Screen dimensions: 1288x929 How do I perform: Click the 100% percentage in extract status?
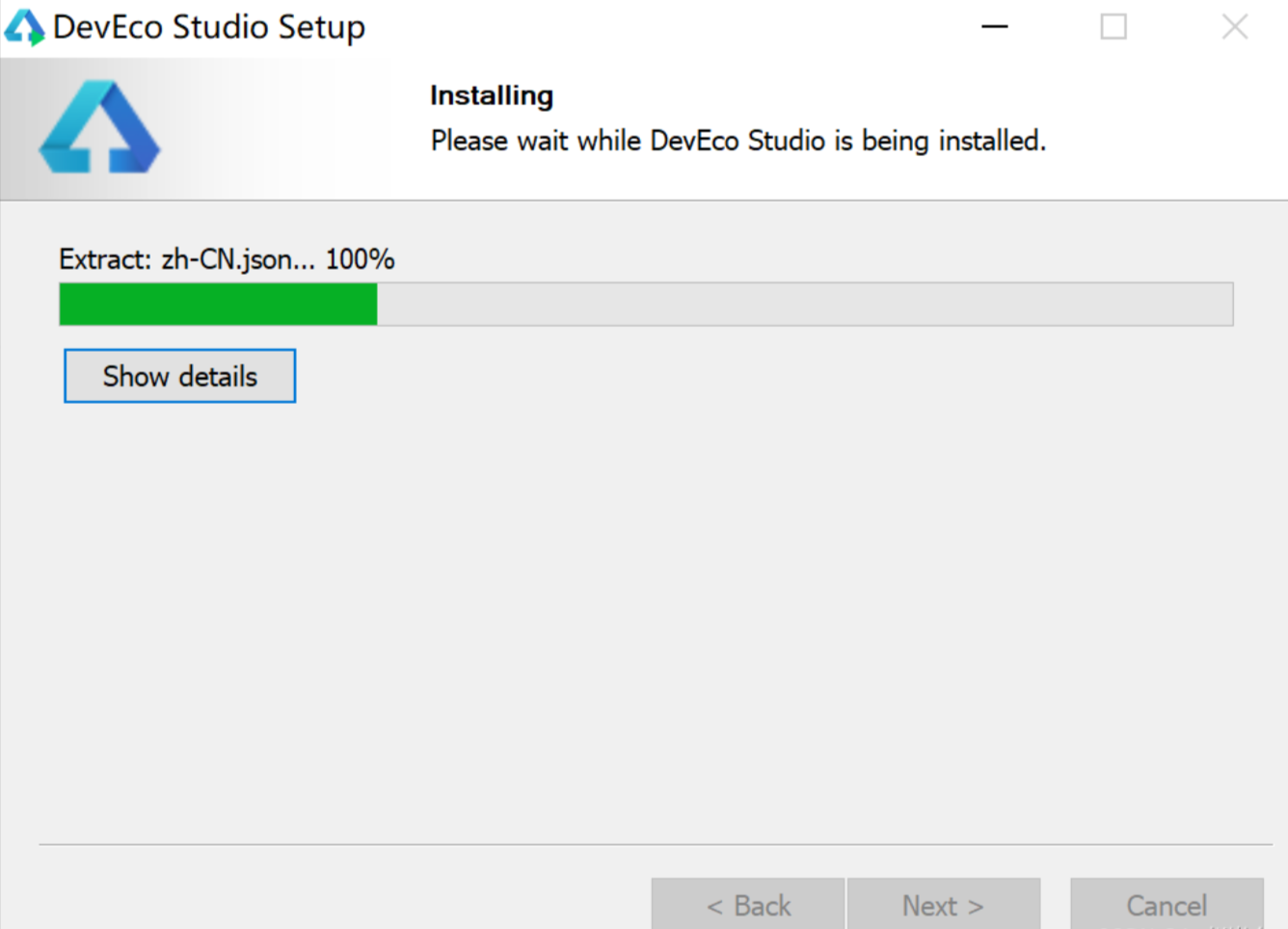coord(360,259)
